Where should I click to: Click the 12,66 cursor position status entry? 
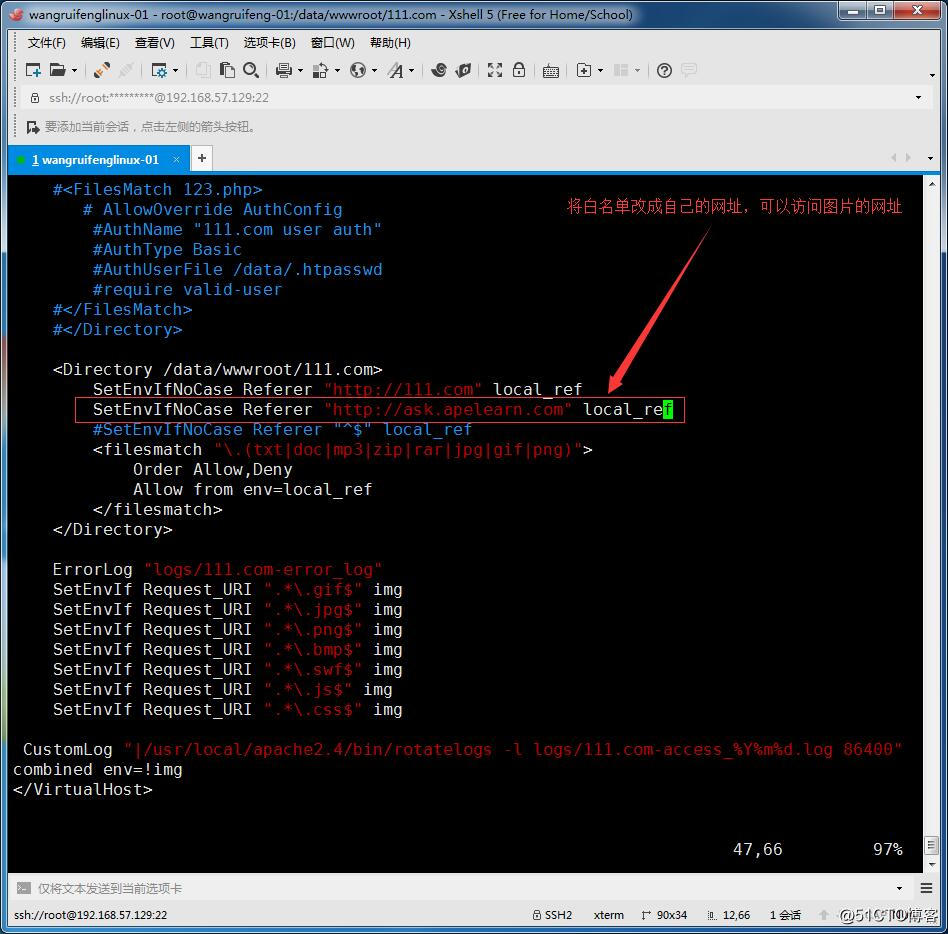[x=729, y=915]
